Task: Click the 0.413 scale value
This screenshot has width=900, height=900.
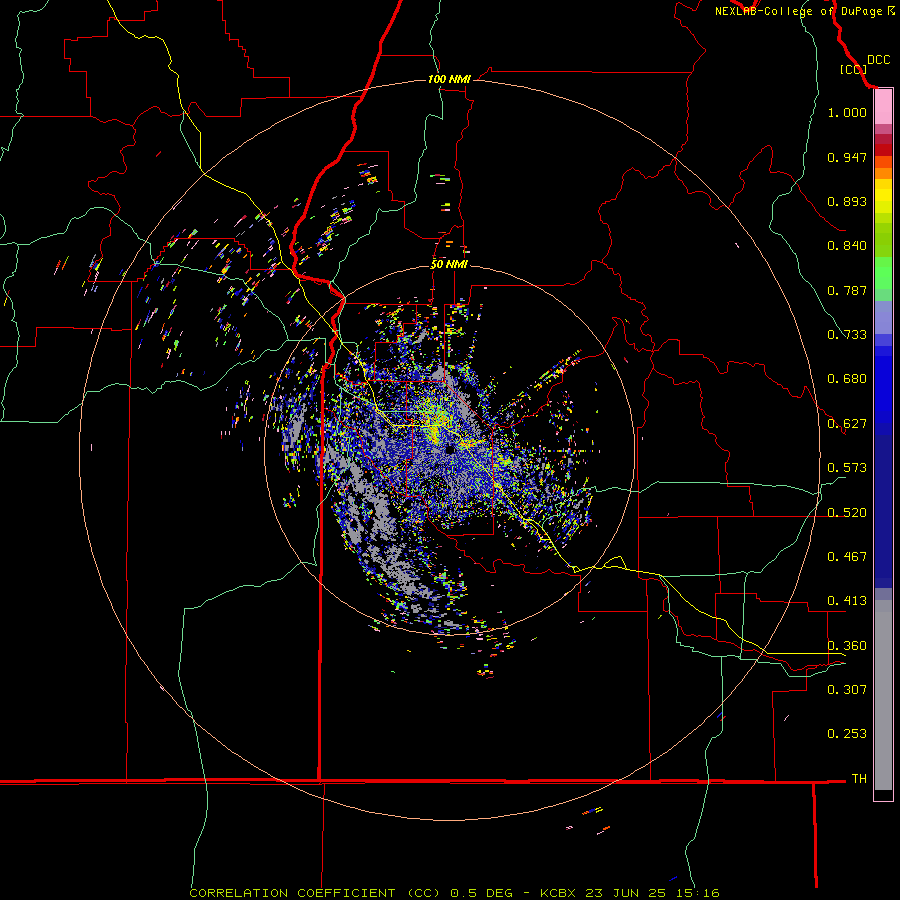Action: coord(847,601)
